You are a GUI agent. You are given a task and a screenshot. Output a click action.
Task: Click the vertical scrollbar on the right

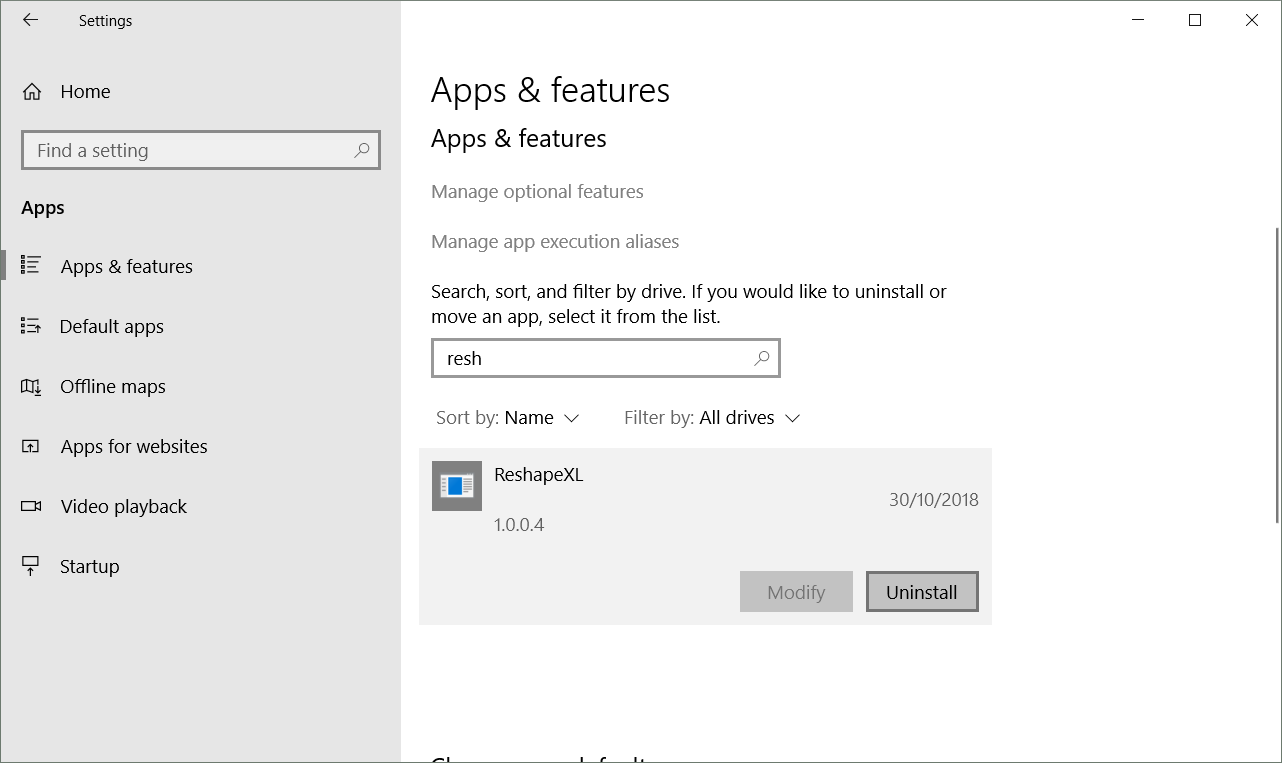pyautogui.click(x=1276, y=375)
